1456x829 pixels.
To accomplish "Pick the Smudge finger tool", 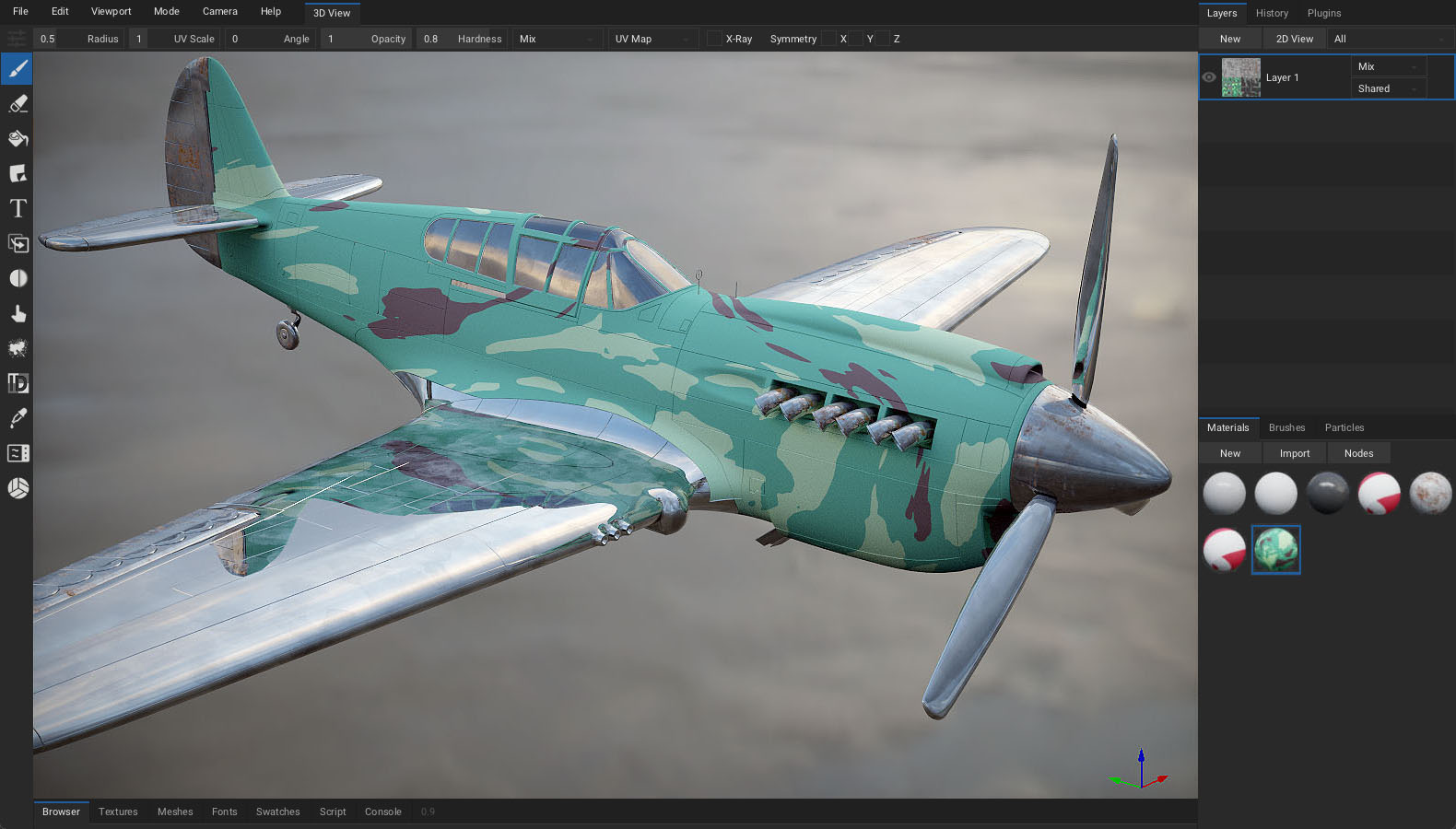I will tap(18, 313).
